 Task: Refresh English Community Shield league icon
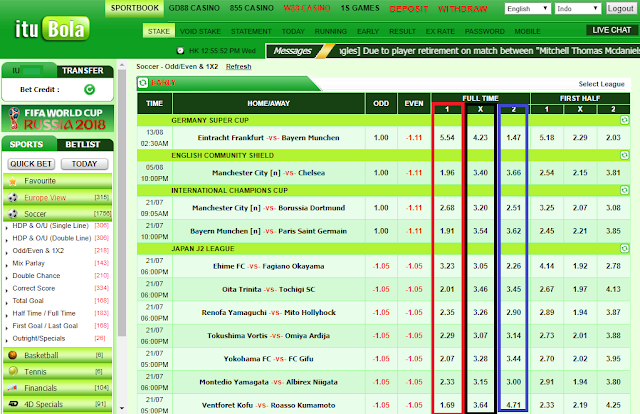coord(624,155)
